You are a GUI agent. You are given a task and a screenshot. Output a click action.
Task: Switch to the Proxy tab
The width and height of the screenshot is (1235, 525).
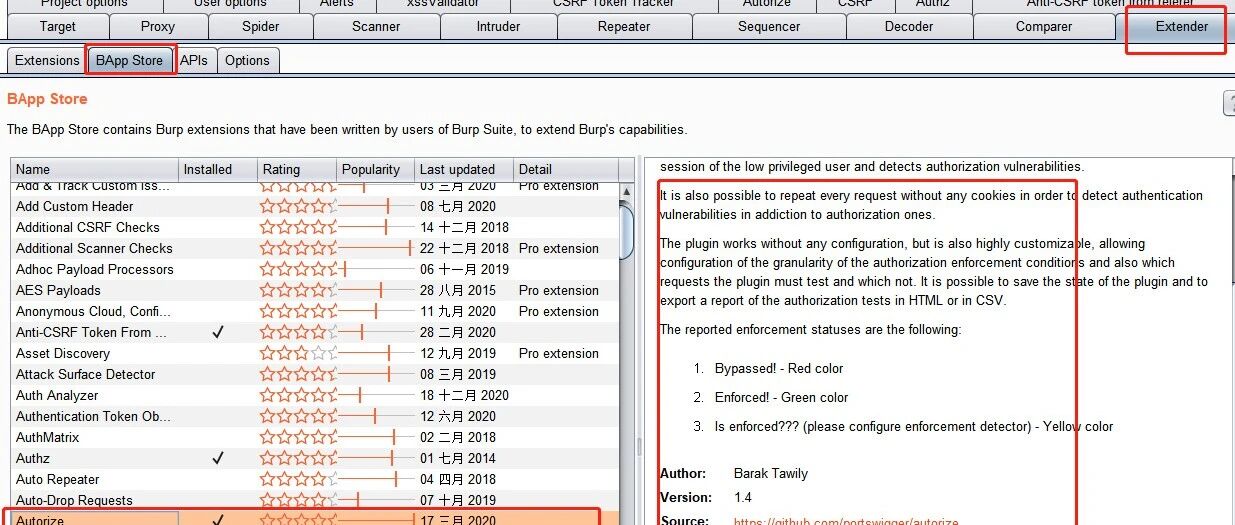(x=157, y=27)
